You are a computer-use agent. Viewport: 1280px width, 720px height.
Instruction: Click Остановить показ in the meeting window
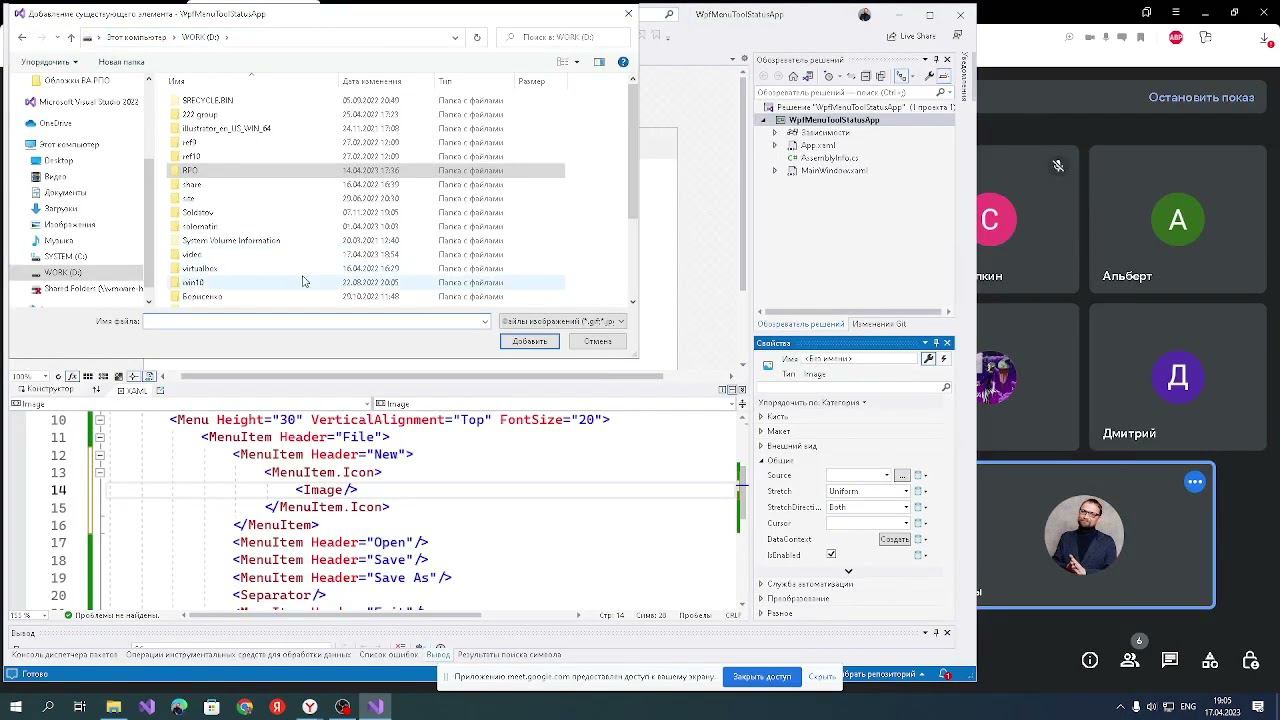click(1201, 97)
